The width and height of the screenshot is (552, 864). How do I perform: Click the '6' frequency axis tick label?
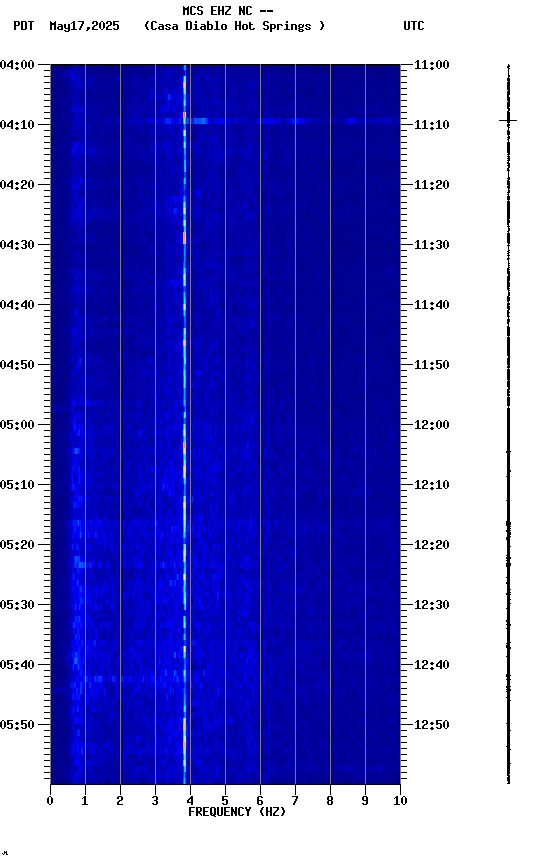(260, 801)
